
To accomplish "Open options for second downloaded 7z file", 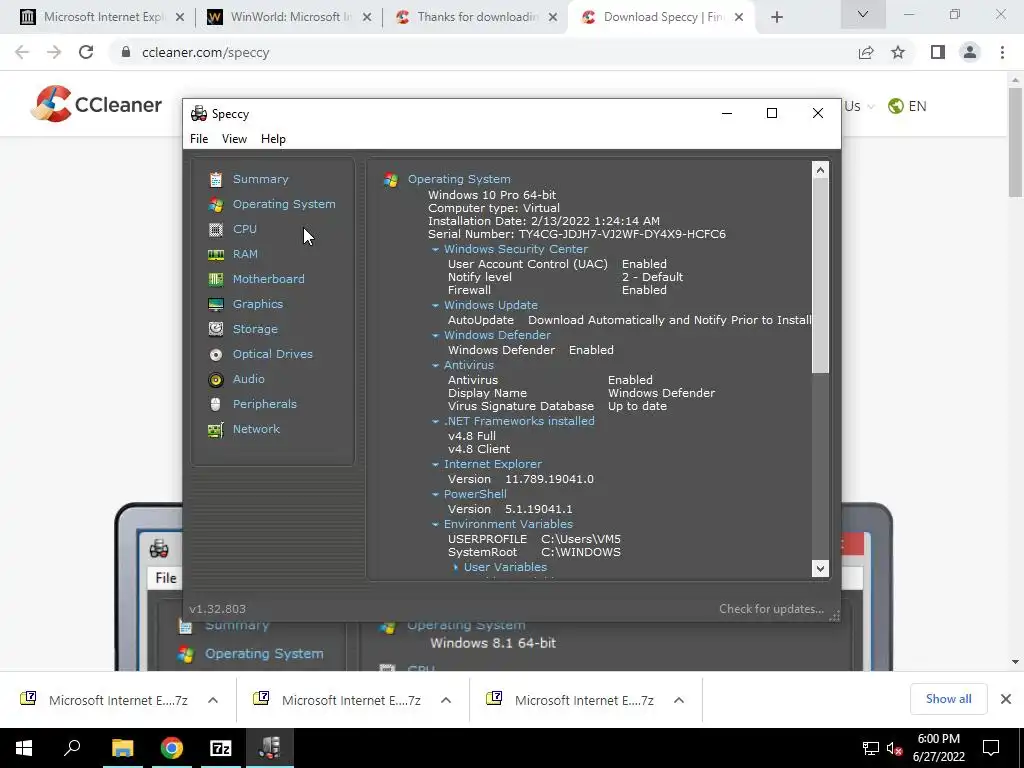I will tap(446, 700).
